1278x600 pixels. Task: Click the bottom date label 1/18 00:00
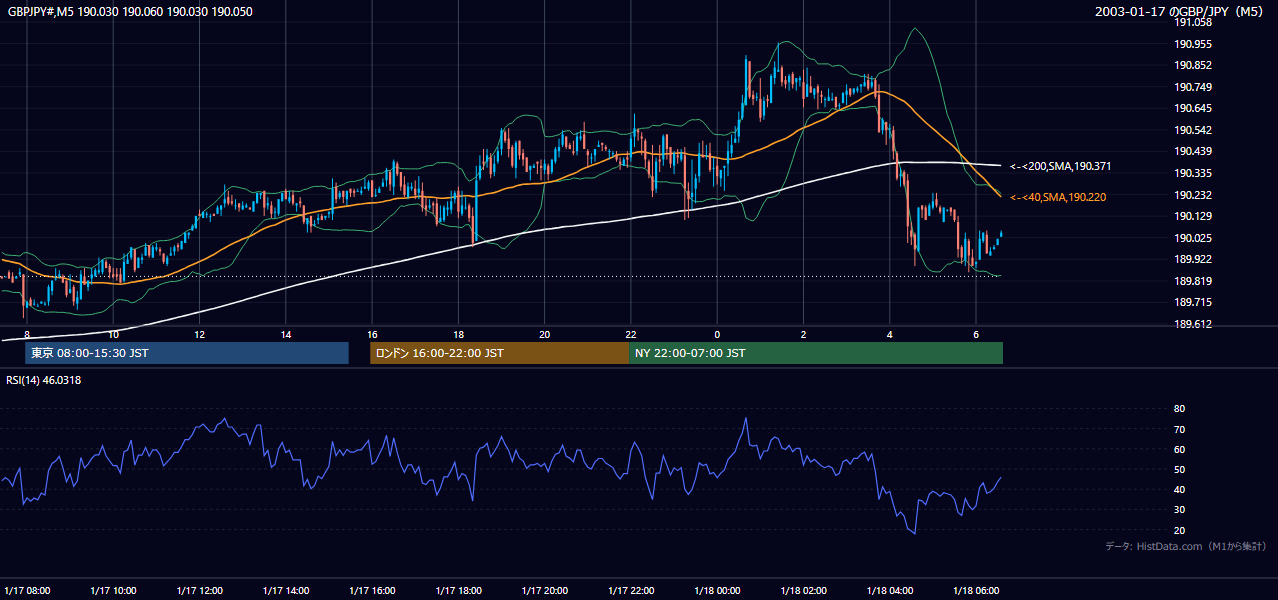pyautogui.click(x=717, y=590)
